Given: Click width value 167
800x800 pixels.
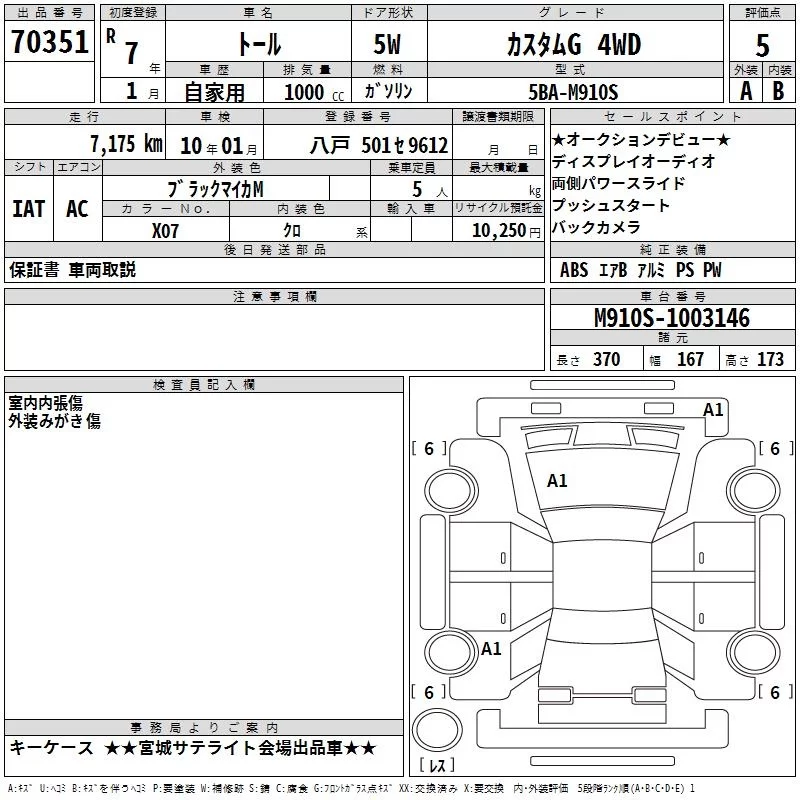Looking at the screenshot, I should (690, 360).
